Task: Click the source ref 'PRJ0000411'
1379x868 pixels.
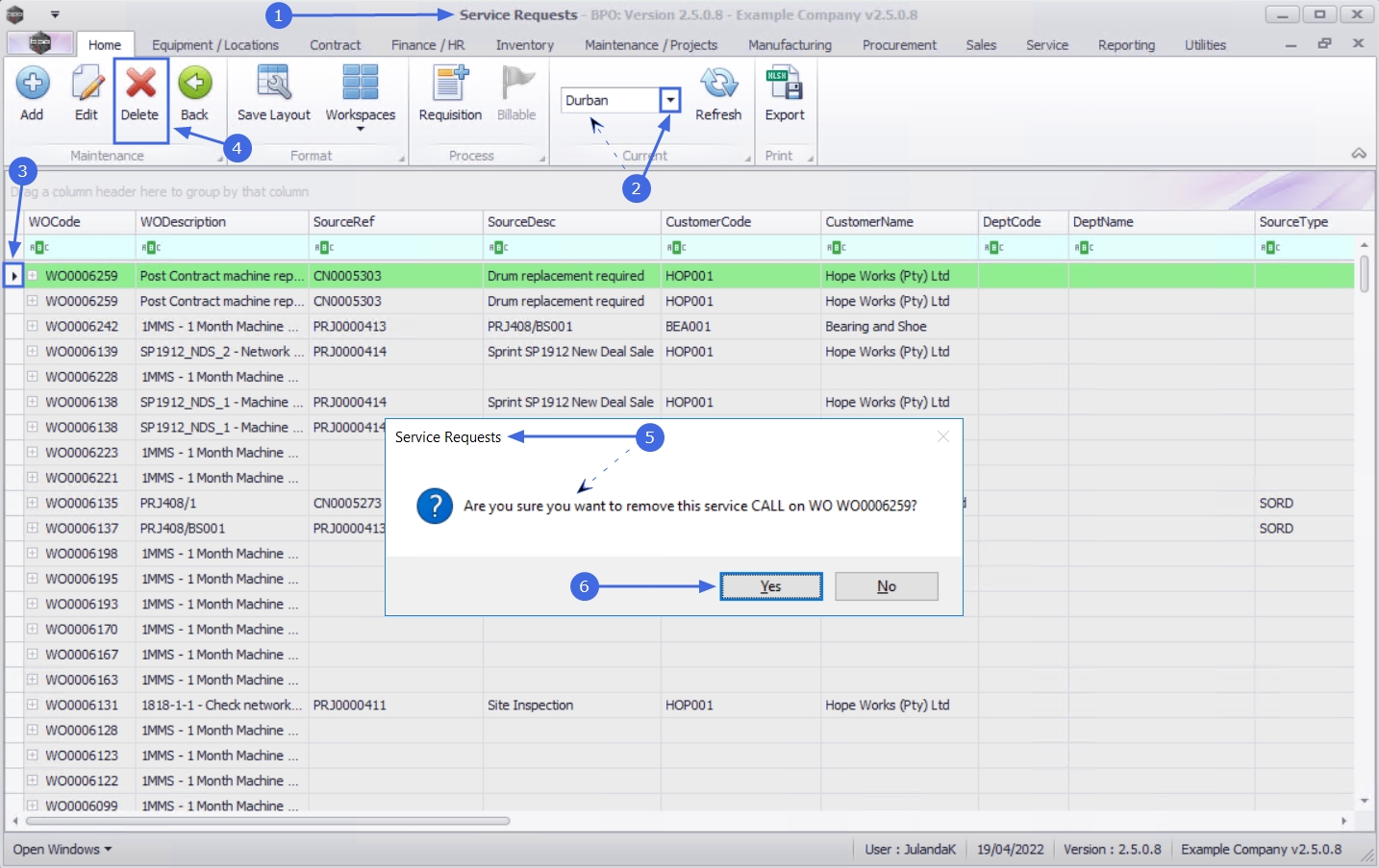Action: (350, 705)
